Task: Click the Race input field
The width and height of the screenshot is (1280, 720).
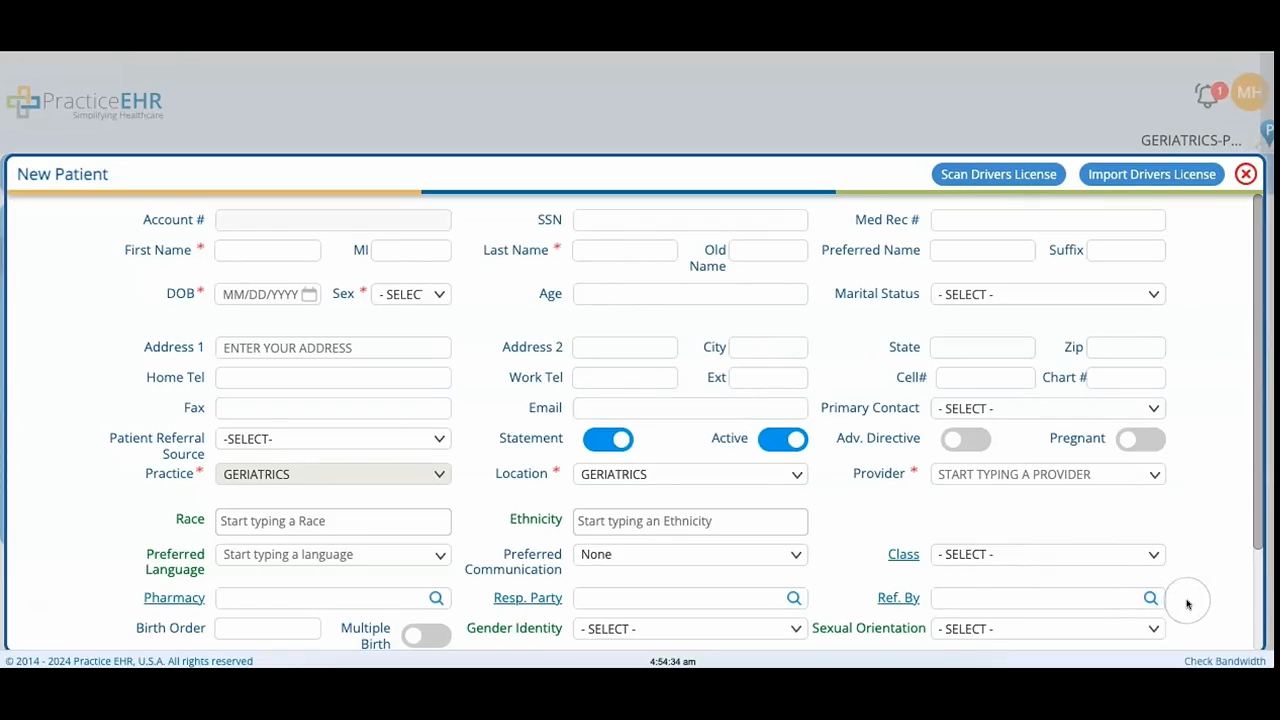Action: [333, 521]
